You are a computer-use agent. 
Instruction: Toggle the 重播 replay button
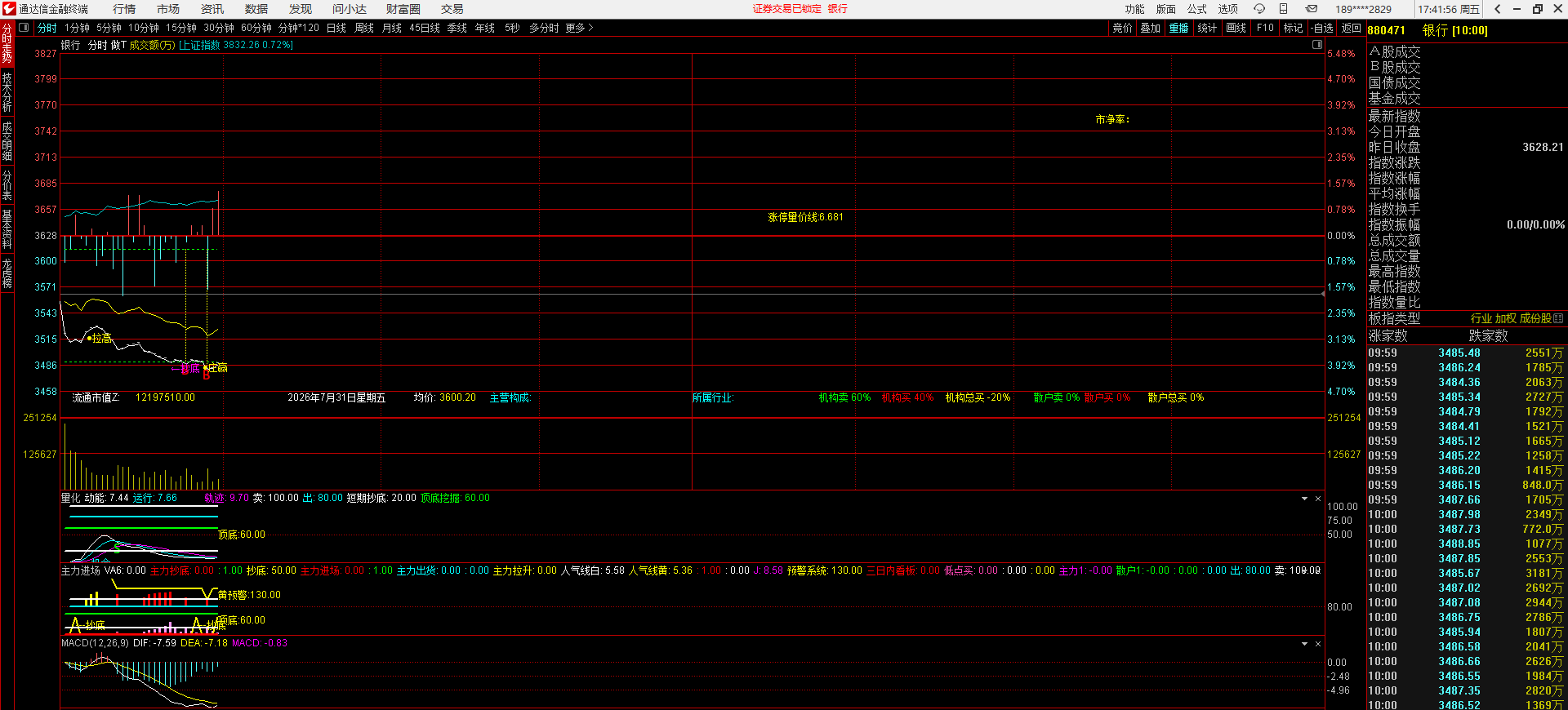[1178, 28]
